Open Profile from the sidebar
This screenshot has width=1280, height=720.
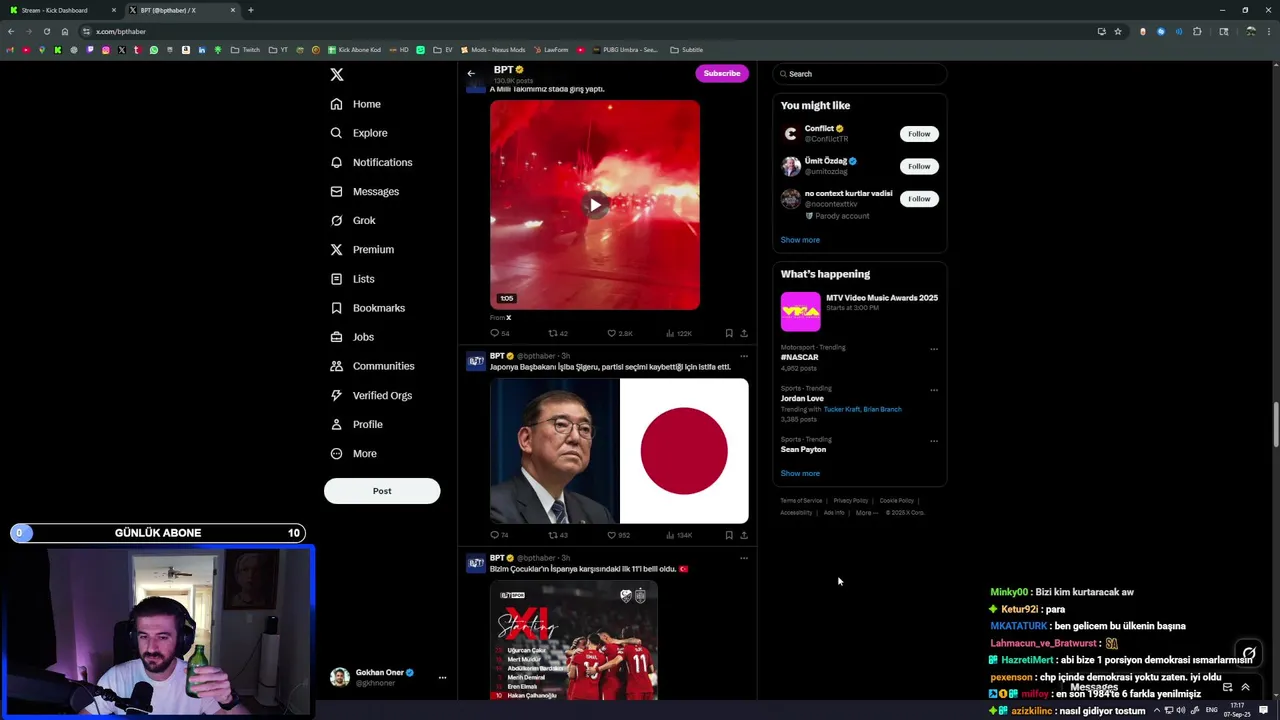coord(357,424)
